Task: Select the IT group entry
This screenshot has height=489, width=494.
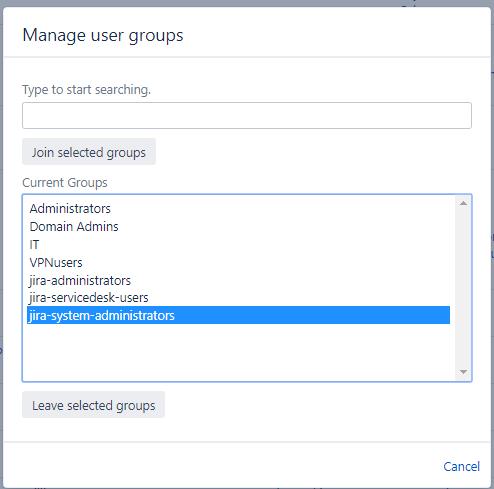Action: (238, 245)
